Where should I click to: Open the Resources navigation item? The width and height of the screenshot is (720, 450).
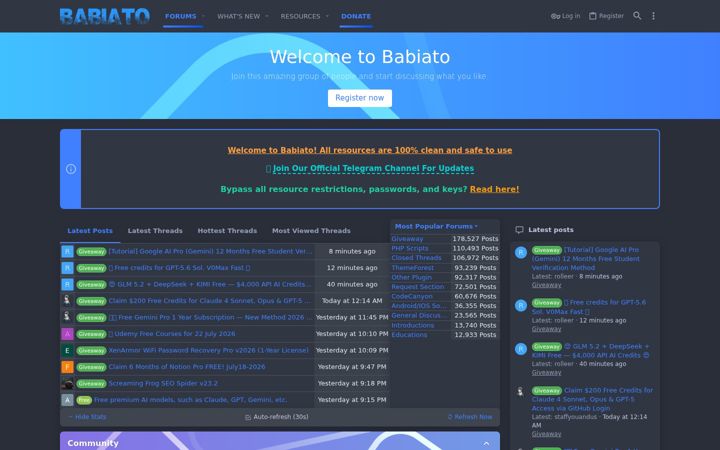click(x=300, y=16)
